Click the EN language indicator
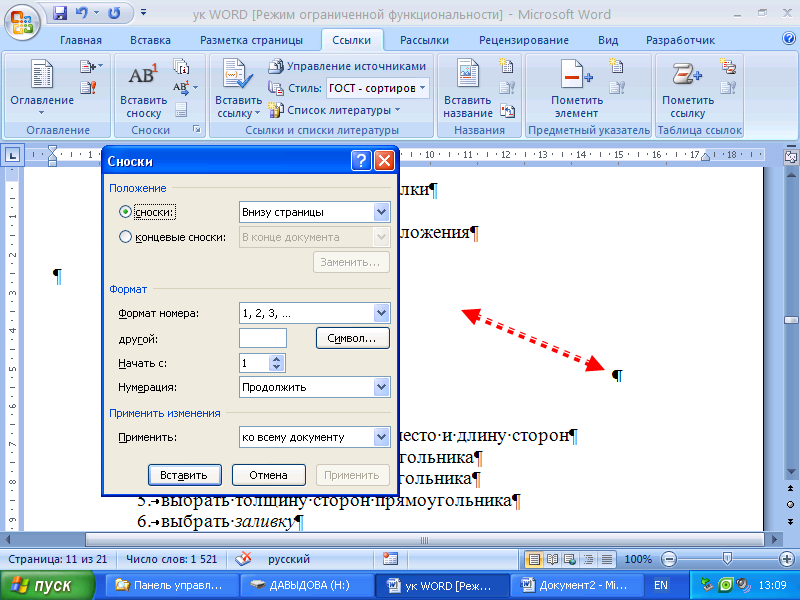Screen dimensions: 800x600 tap(661, 585)
